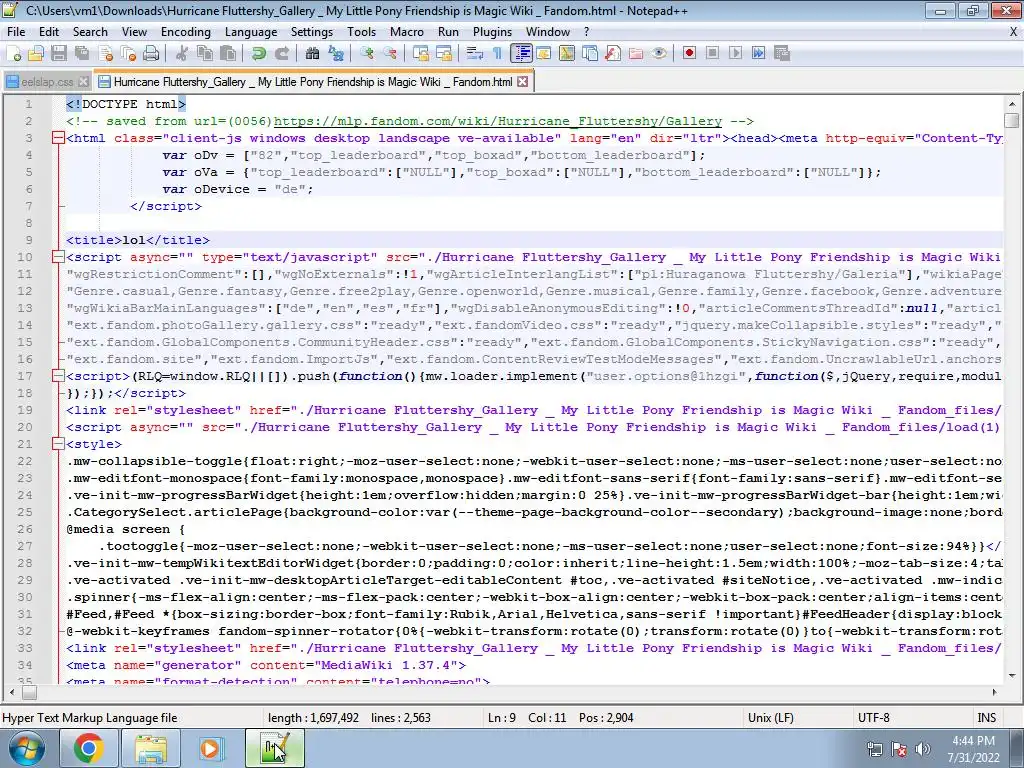Close the eelslap.css tab with its X
Image resolution: width=1024 pixels, height=768 pixels.
(84, 82)
